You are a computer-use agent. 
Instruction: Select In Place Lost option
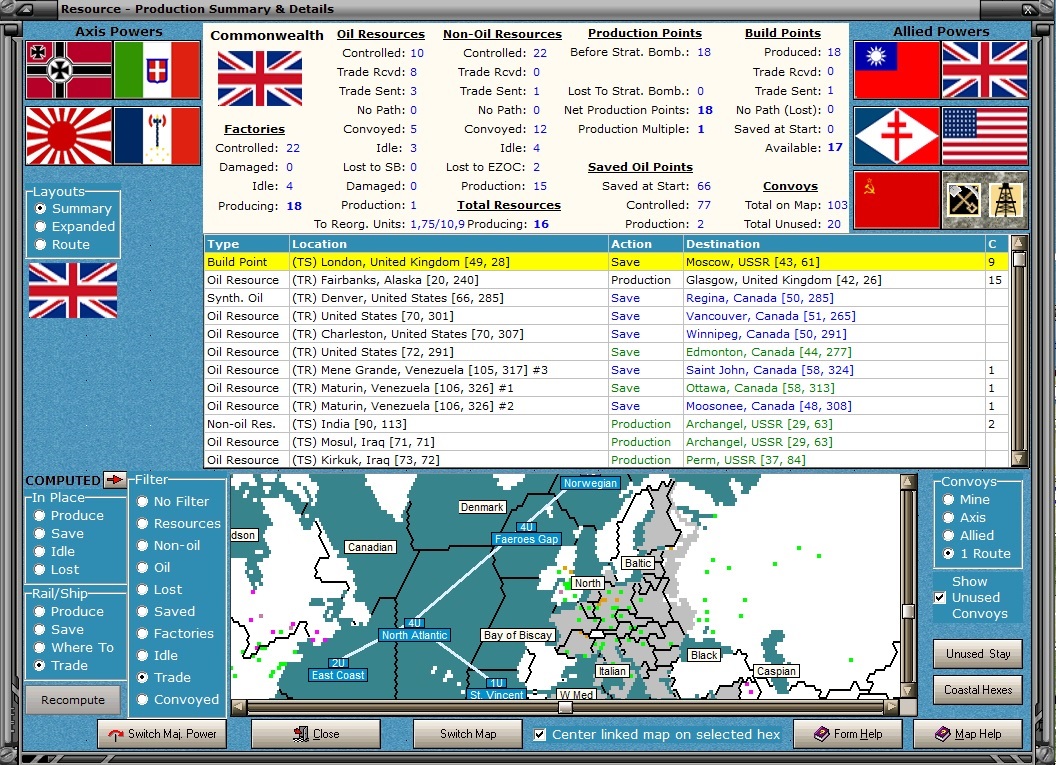pos(57,569)
